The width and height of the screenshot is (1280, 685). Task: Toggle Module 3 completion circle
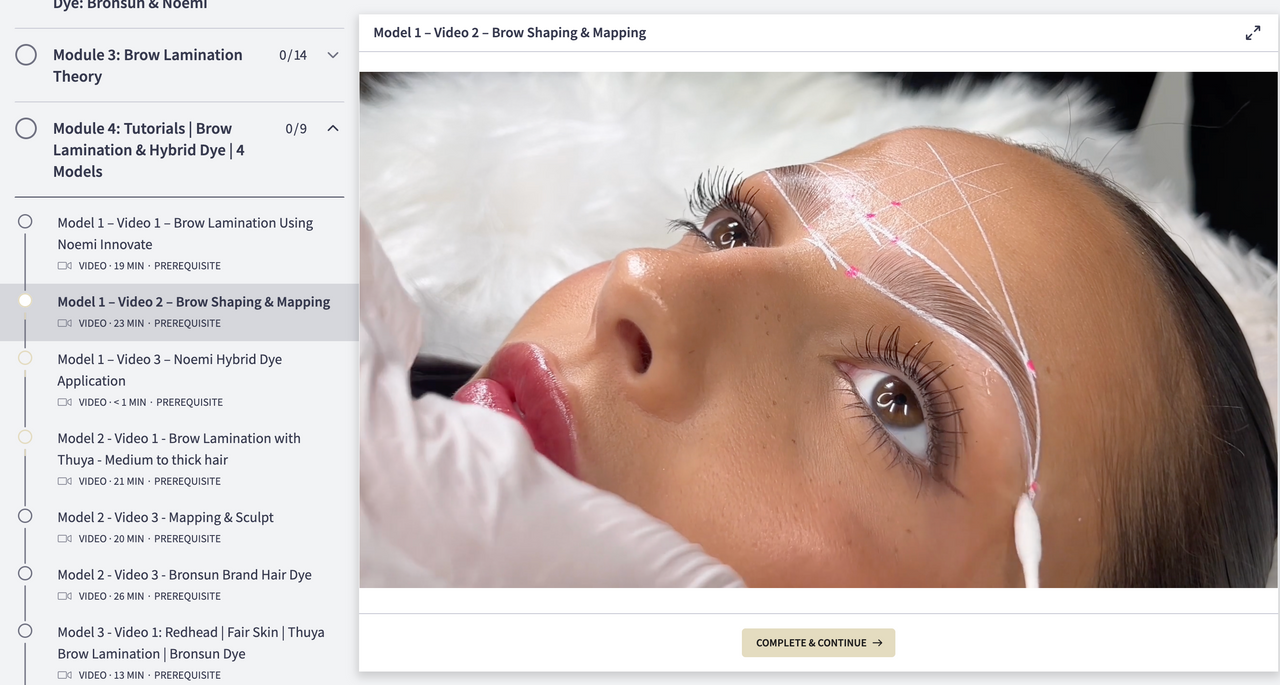[26, 55]
